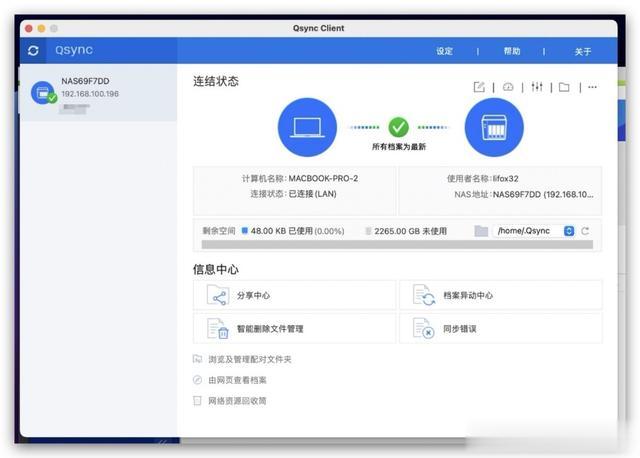The width and height of the screenshot is (640, 458).
Task: Click the blue used-space color square
Action: coord(245,231)
